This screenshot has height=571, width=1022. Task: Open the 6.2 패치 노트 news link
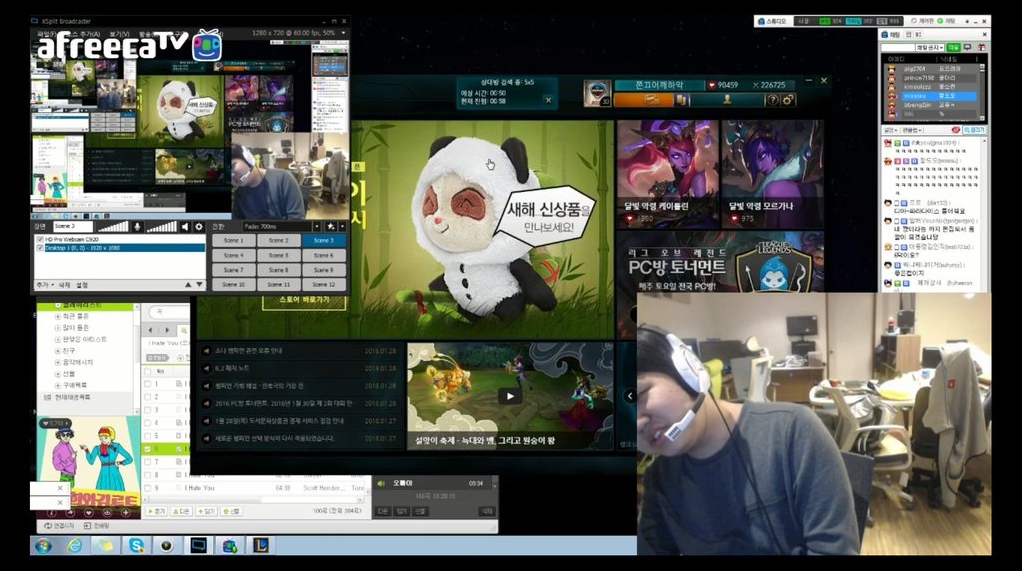[x=232, y=368]
